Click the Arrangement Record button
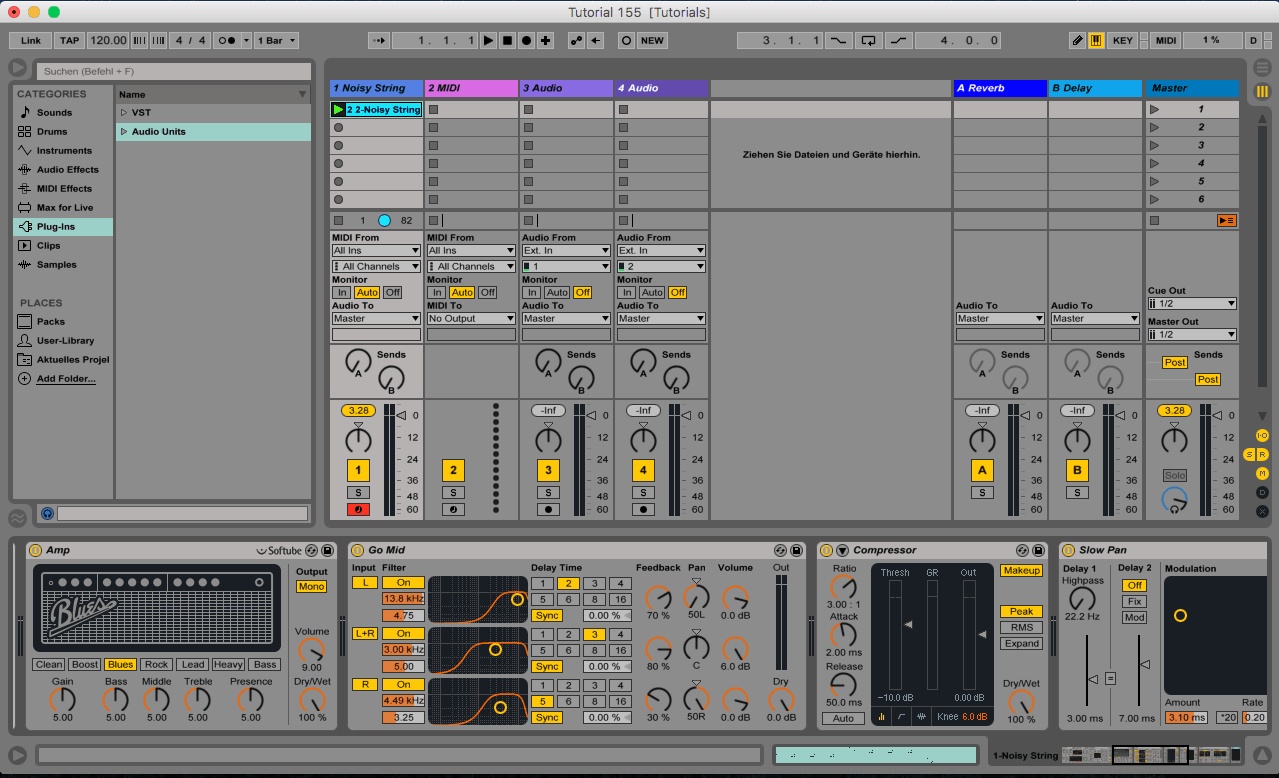The height and width of the screenshot is (778, 1279). (x=526, y=41)
